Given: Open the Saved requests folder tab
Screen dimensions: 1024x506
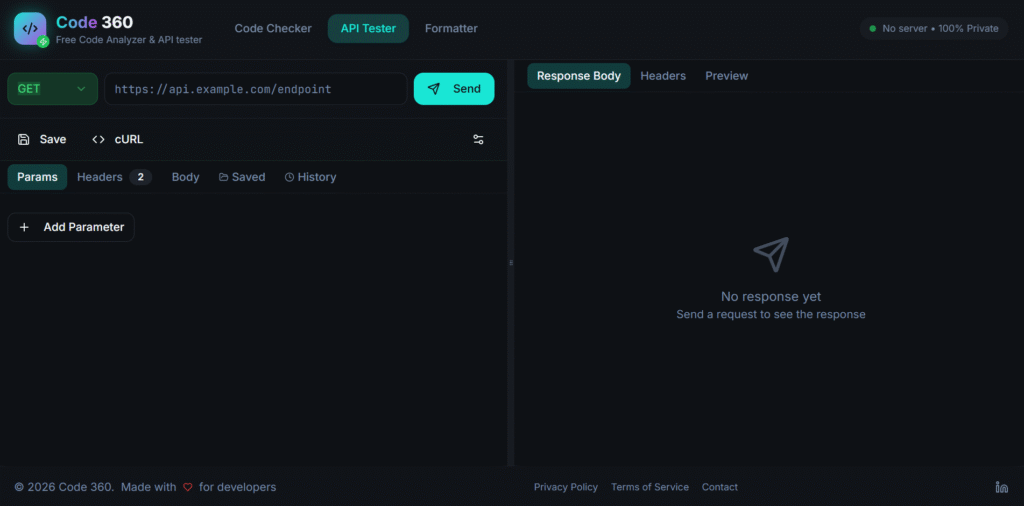Looking at the screenshot, I should coord(242,177).
